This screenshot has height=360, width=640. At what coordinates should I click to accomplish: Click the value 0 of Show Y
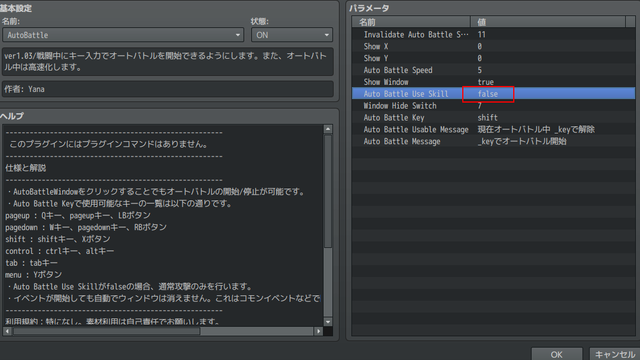(x=480, y=58)
